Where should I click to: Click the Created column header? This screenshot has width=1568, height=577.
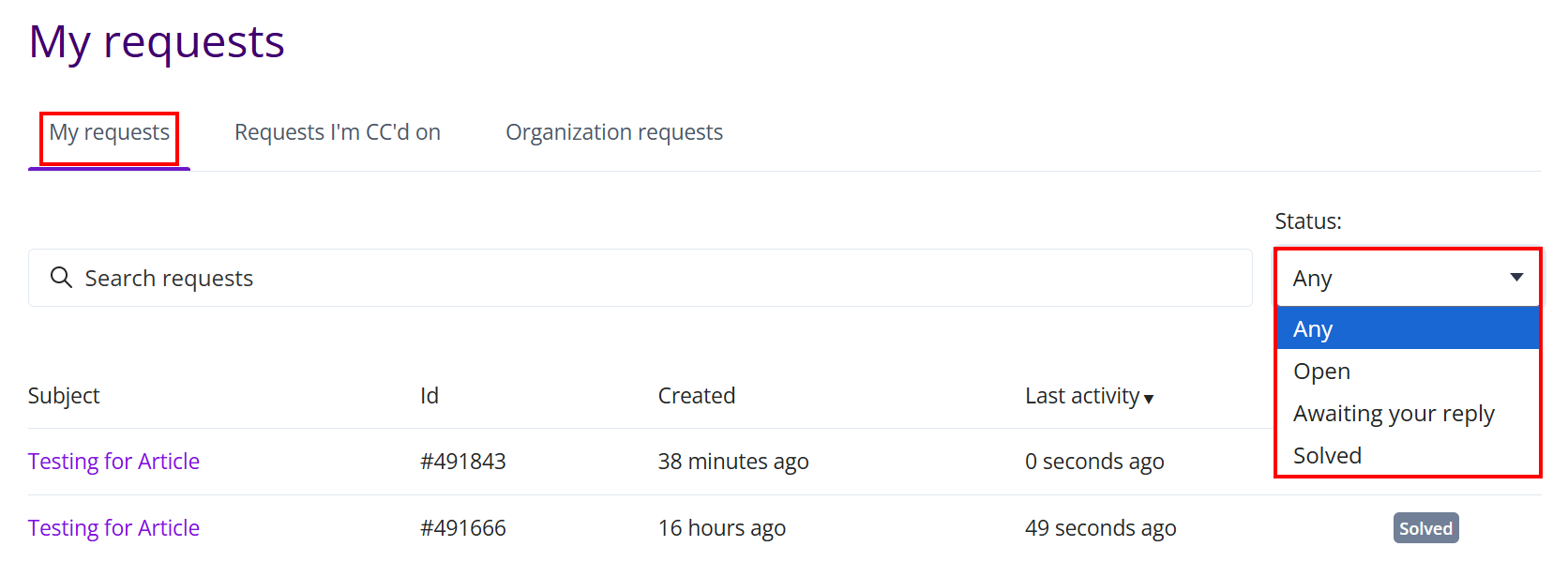[697, 396]
